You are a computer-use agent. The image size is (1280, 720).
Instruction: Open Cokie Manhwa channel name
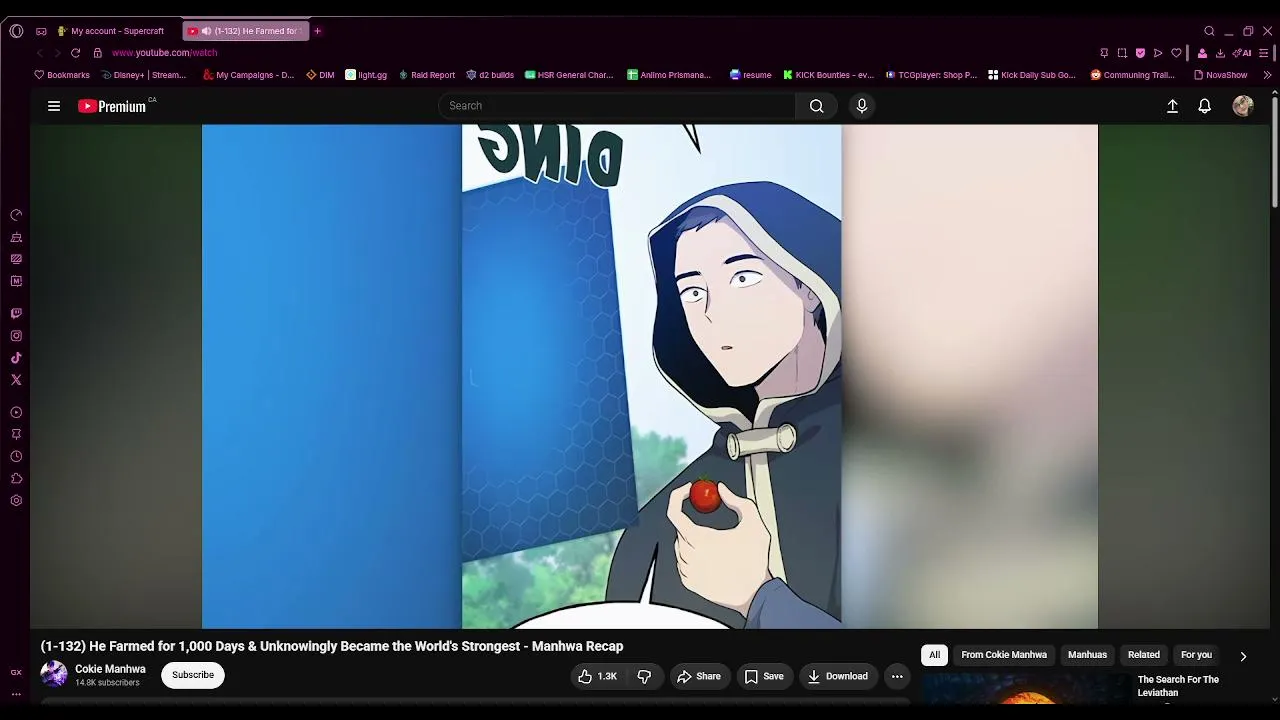click(x=110, y=669)
